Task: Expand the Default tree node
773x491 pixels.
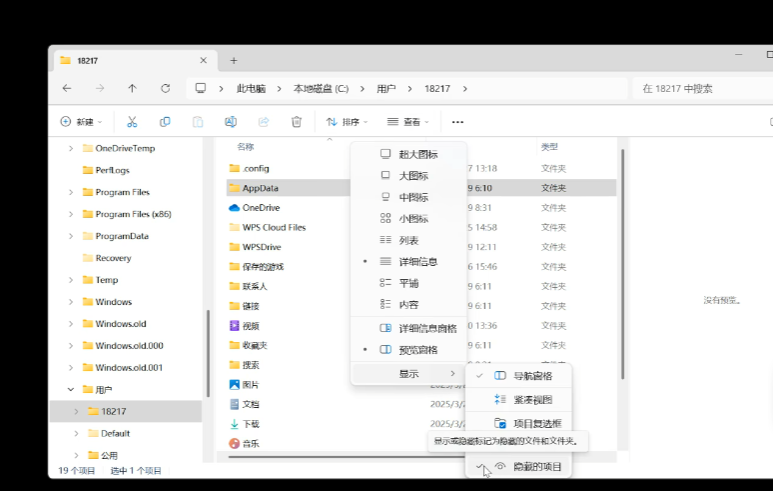Action: (76, 433)
